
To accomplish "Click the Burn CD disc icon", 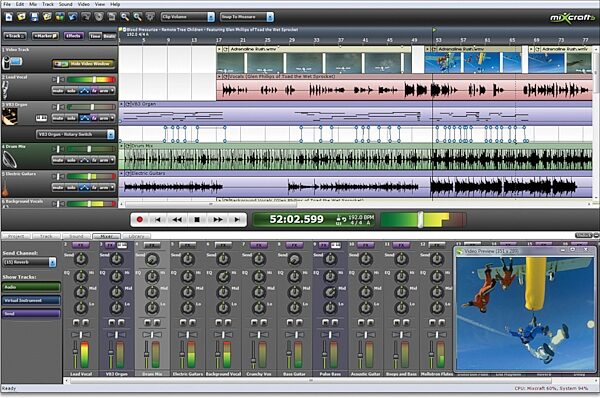I will click(x=99, y=17).
